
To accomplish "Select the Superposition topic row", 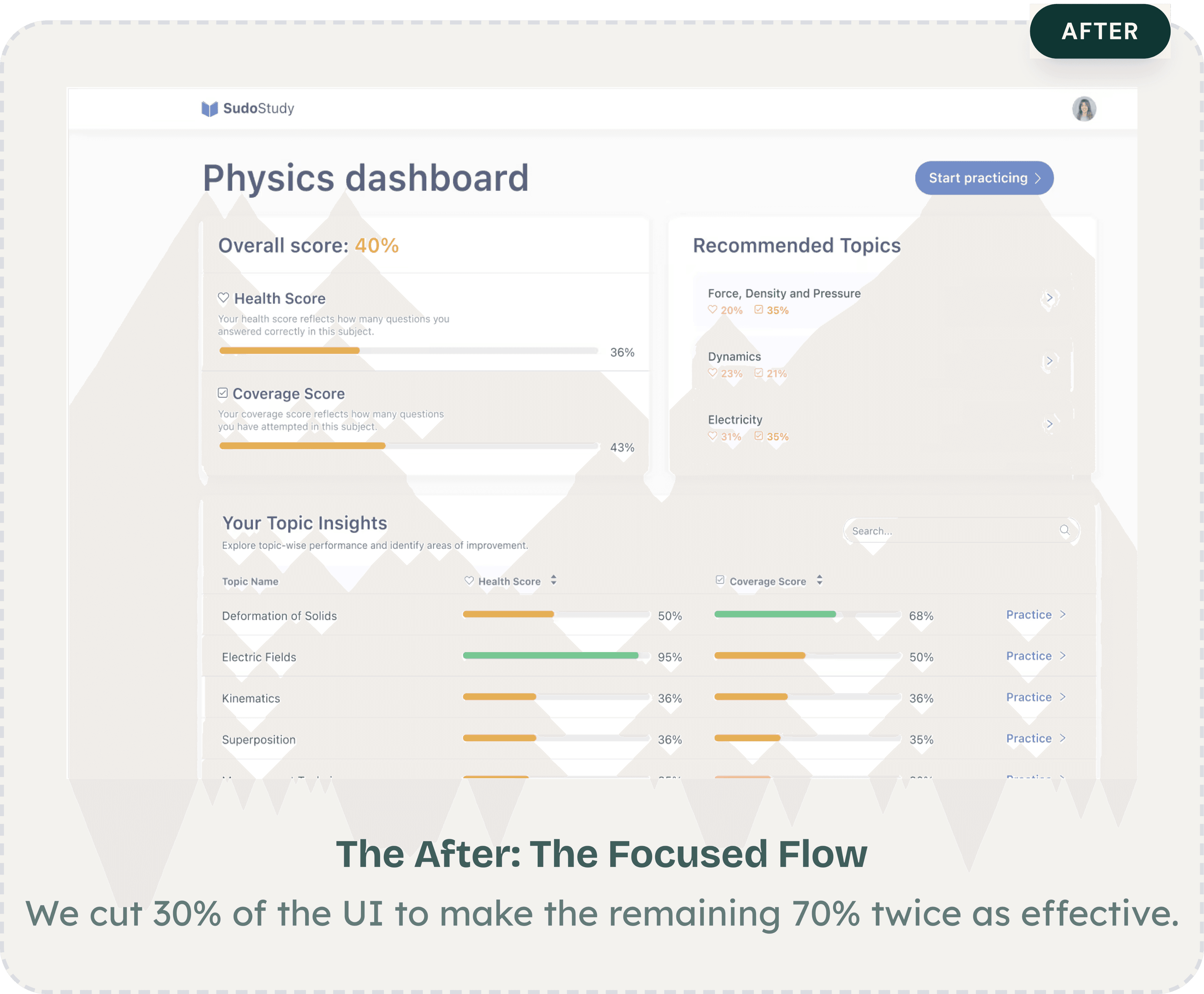I will tap(259, 739).
